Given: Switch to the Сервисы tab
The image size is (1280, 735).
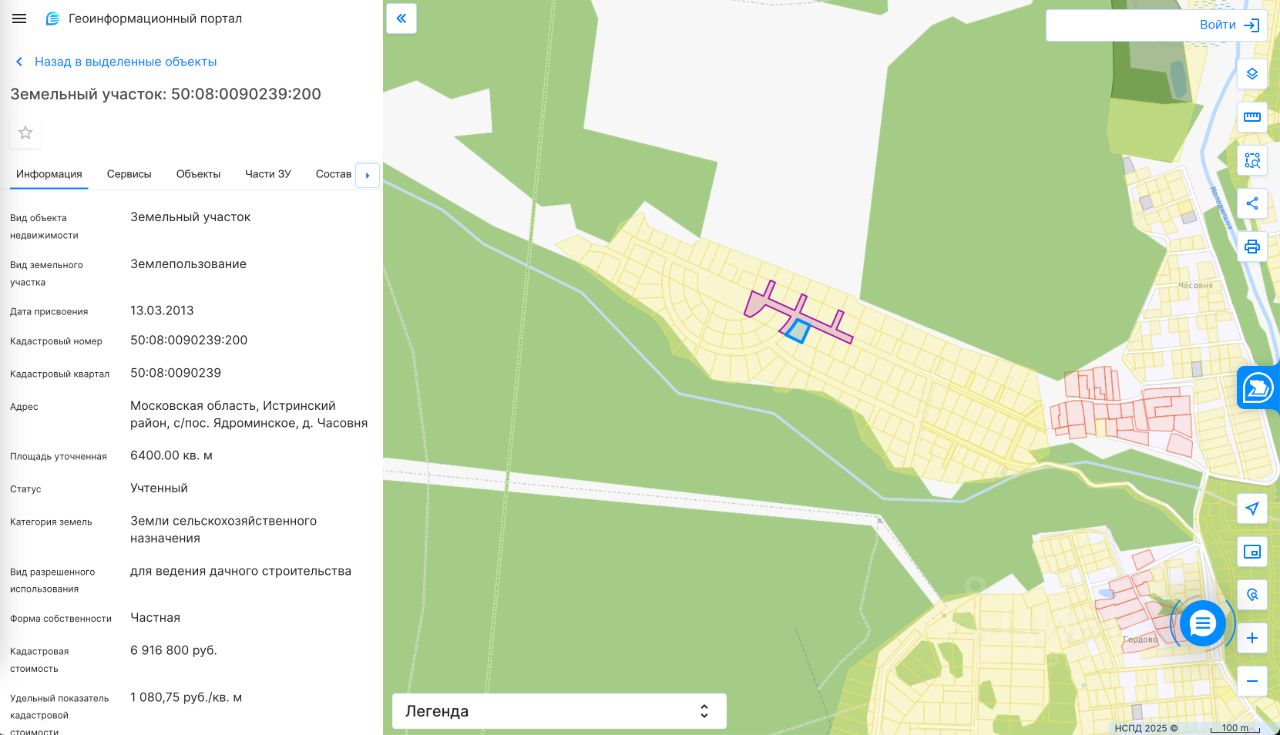Looking at the screenshot, I should click(129, 174).
